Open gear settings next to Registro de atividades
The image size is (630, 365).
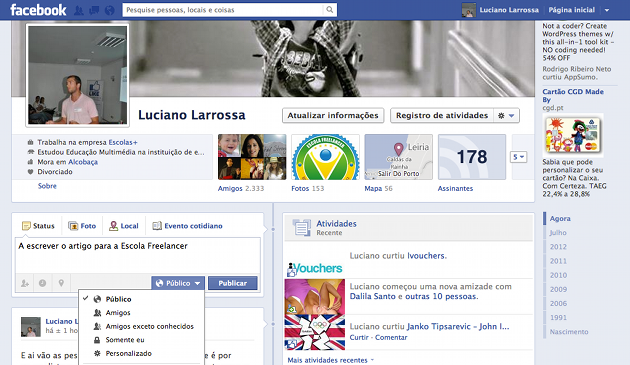(x=506, y=115)
